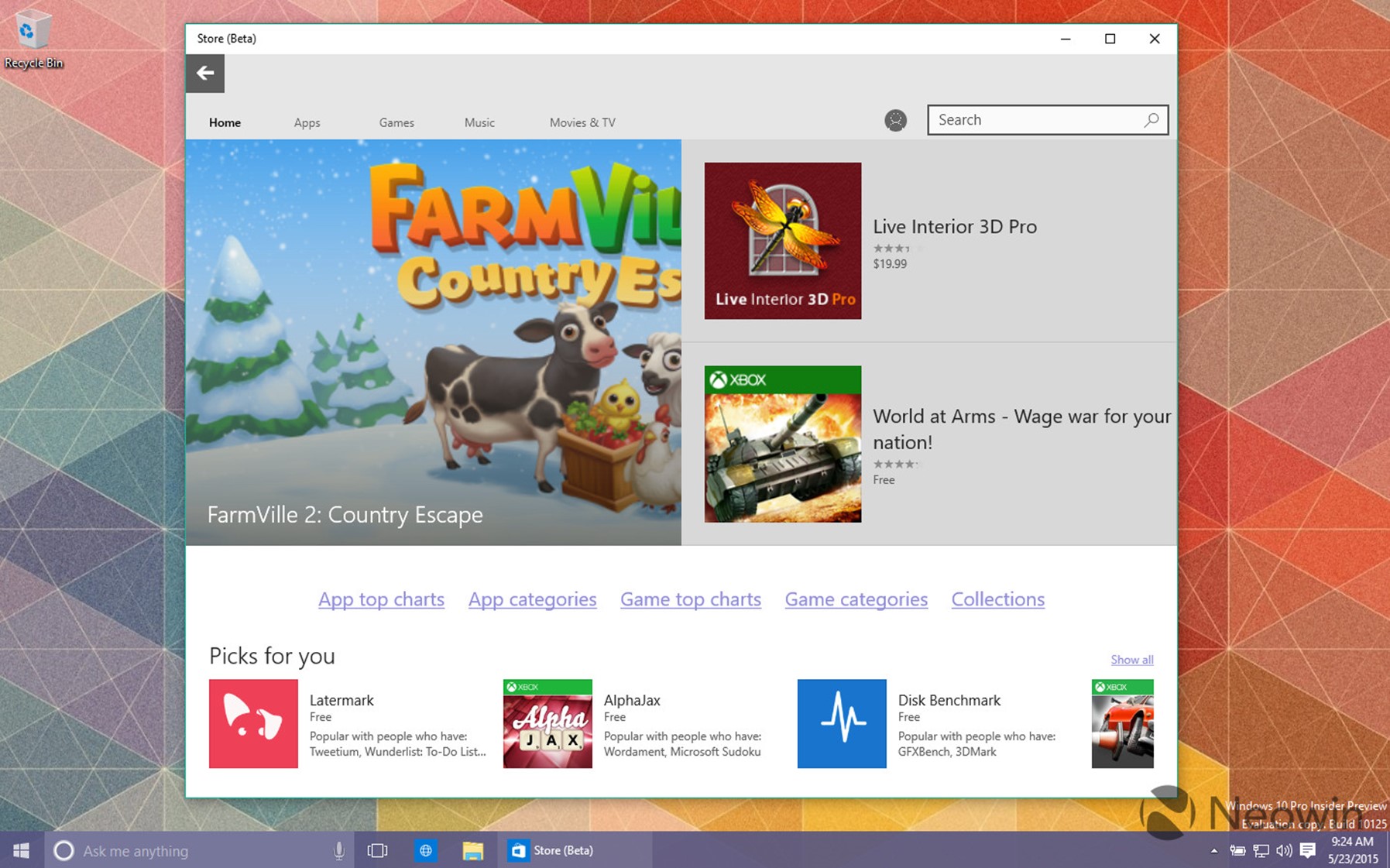Open Task View from taskbar
This screenshot has height=868, width=1390.
[377, 850]
